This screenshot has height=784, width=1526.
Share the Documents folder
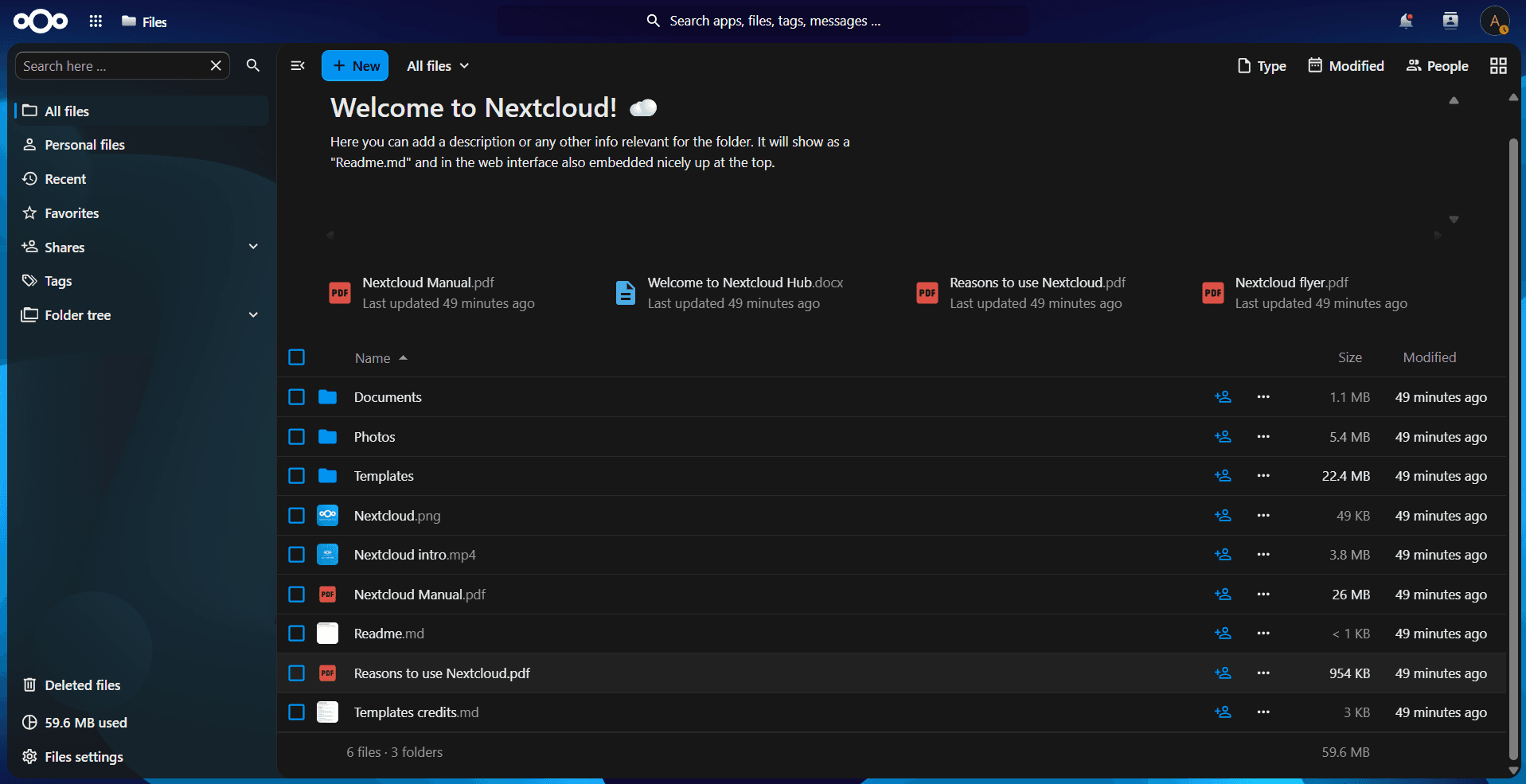[1223, 397]
